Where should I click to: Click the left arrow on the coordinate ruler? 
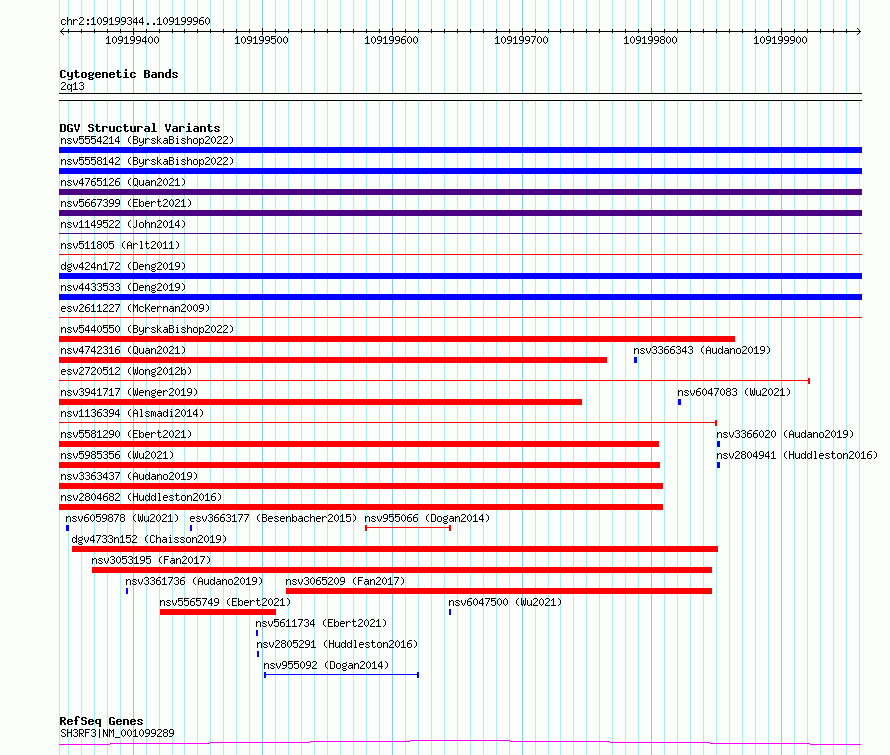click(63, 32)
